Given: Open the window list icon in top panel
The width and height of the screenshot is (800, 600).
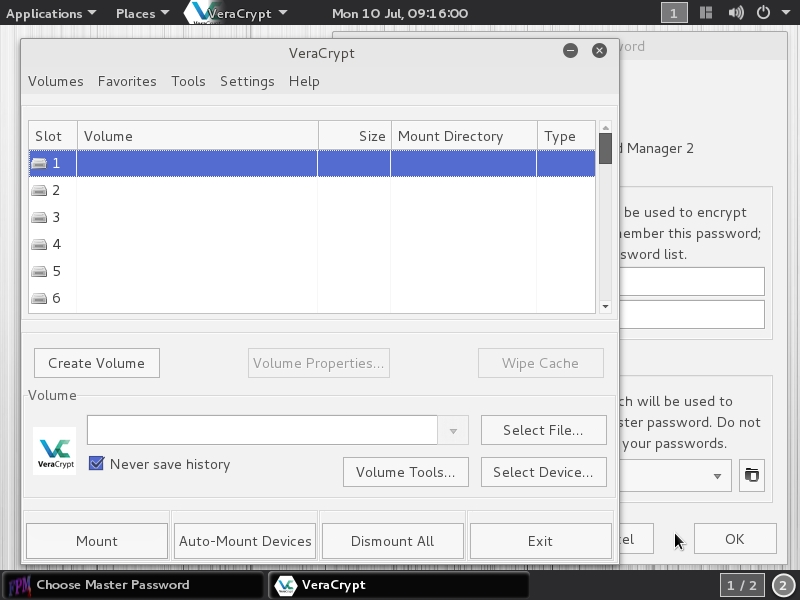Looking at the screenshot, I should coord(706,13).
